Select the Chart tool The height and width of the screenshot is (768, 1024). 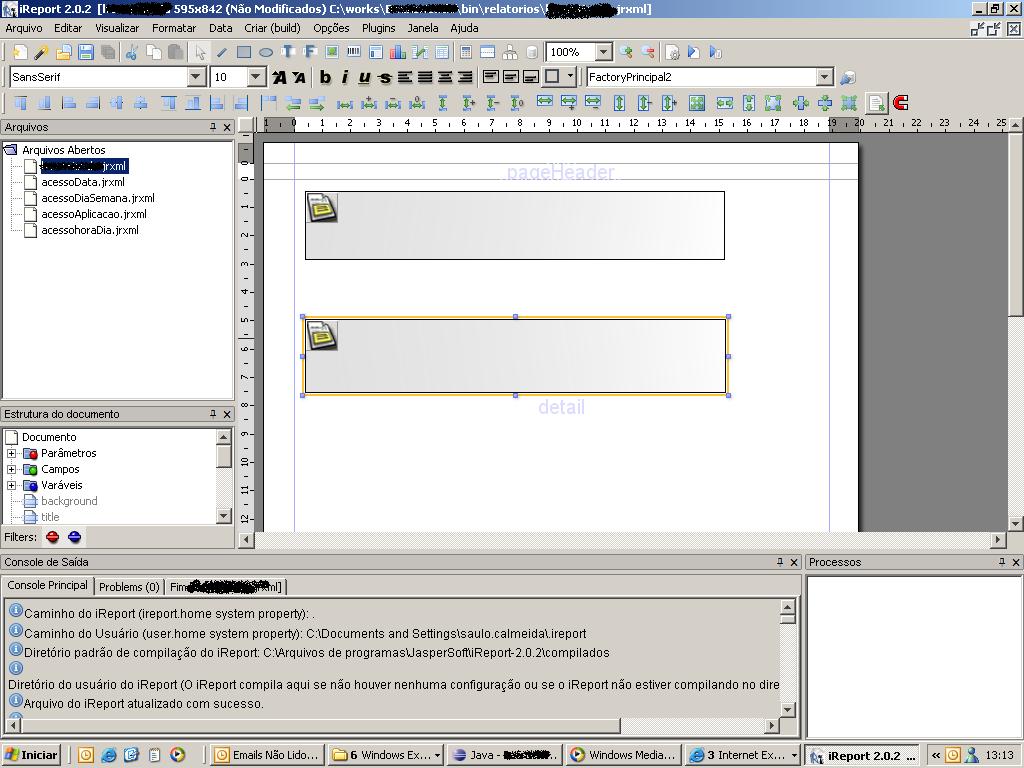398,52
